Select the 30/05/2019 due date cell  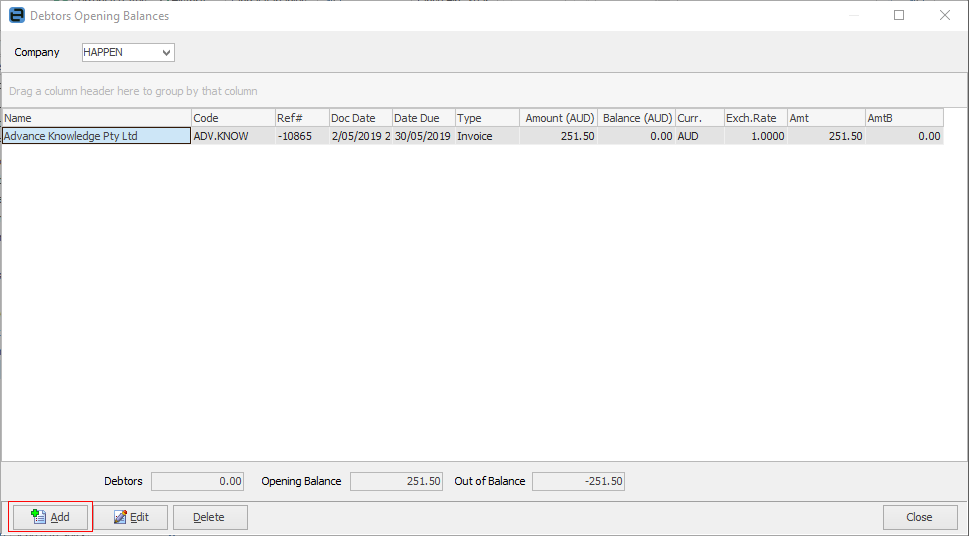pyautogui.click(x=424, y=136)
